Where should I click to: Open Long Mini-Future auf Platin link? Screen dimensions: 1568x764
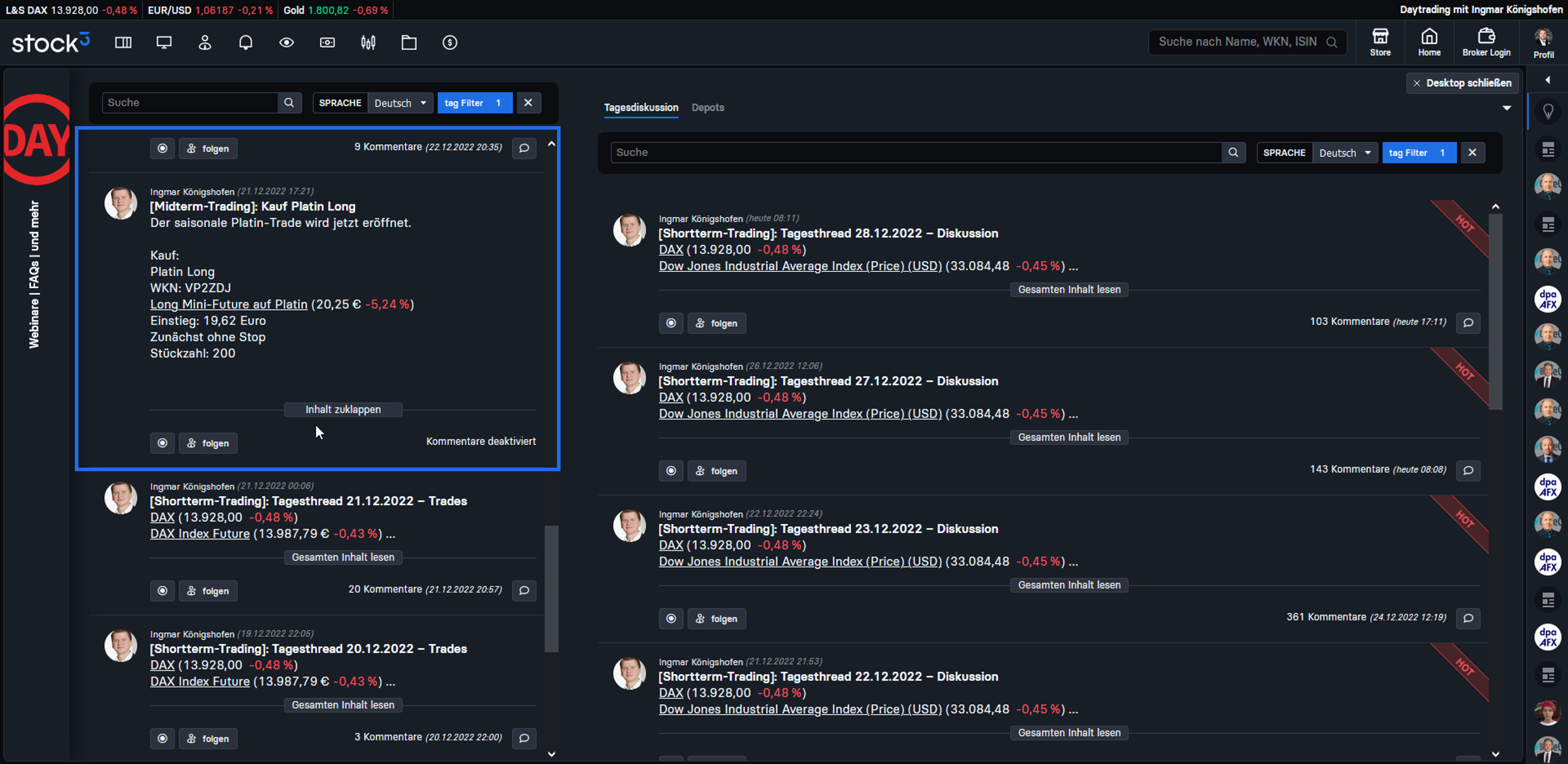click(x=229, y=304)
